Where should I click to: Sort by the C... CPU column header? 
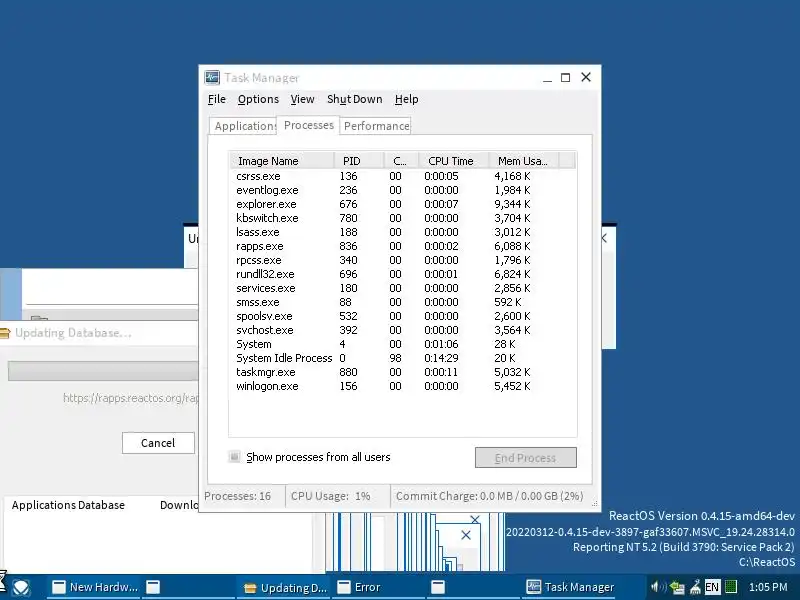click(401, 161)
